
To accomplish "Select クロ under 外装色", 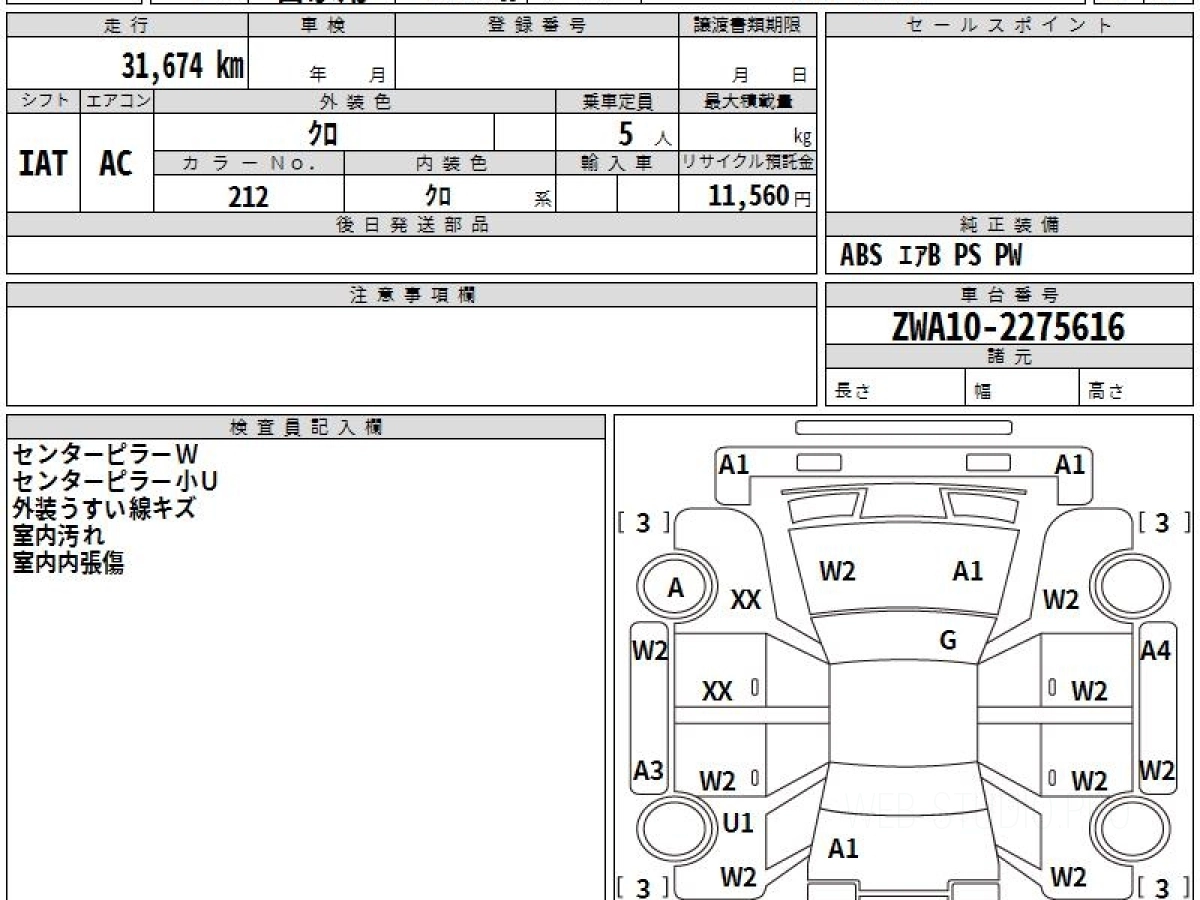I will click(323, 133).
